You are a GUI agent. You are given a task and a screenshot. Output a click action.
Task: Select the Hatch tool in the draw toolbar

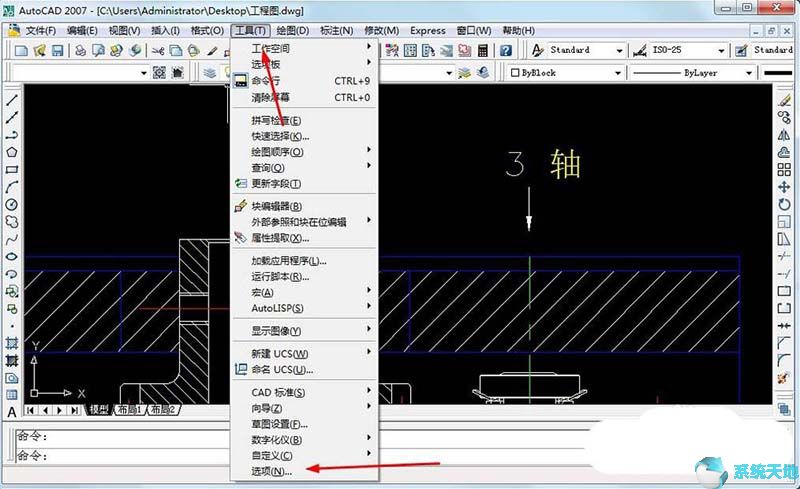pos(12,344)
